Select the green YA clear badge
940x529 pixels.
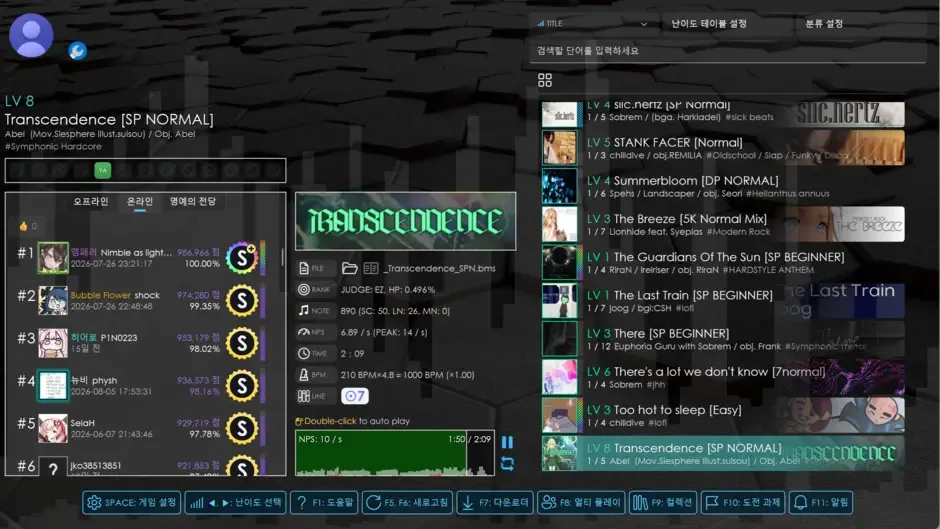pyautogui.click(x=103, y=170)
